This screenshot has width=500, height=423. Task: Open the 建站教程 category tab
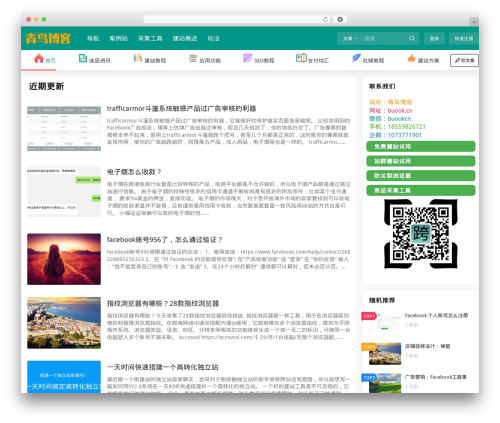155,60
